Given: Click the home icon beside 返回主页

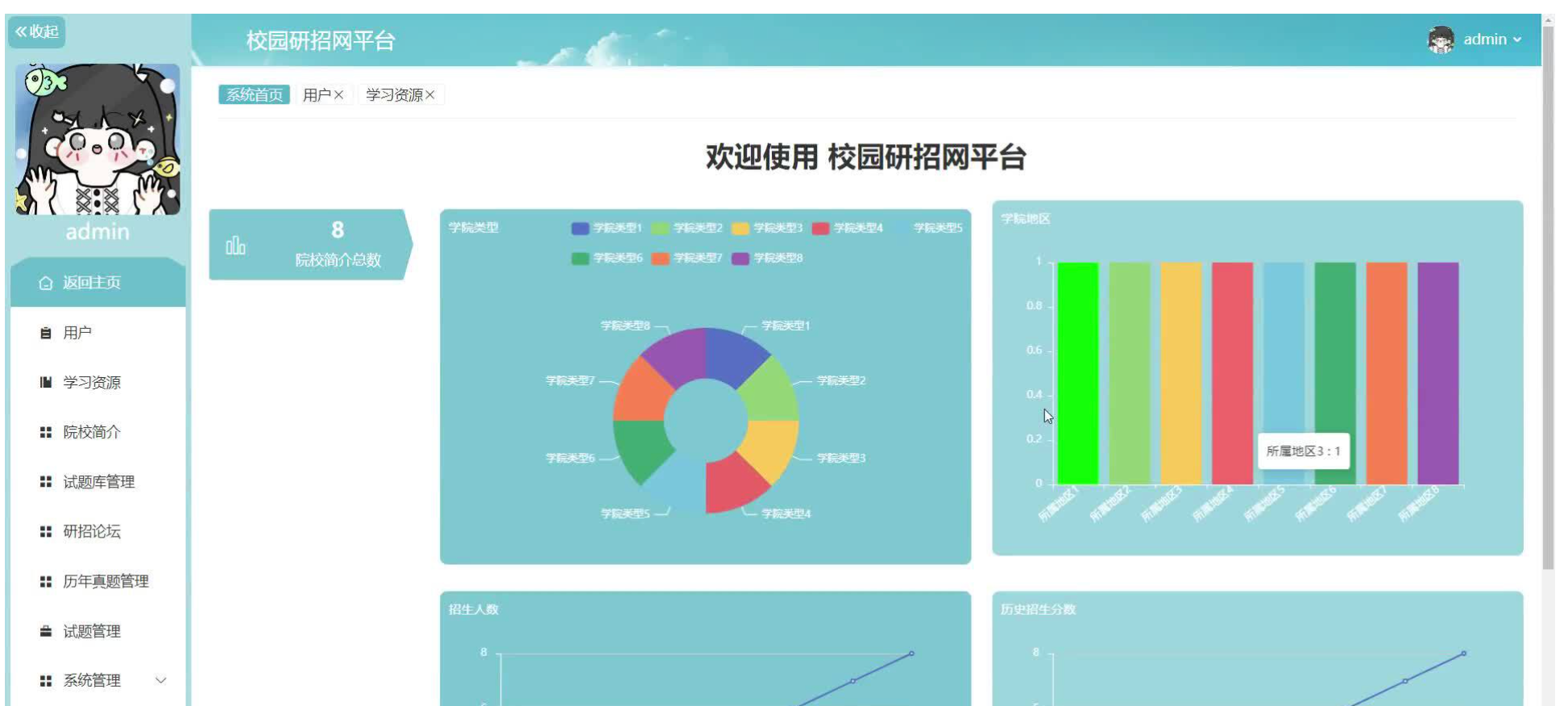Looking at the screenshot, I should [x=46, y=283].
